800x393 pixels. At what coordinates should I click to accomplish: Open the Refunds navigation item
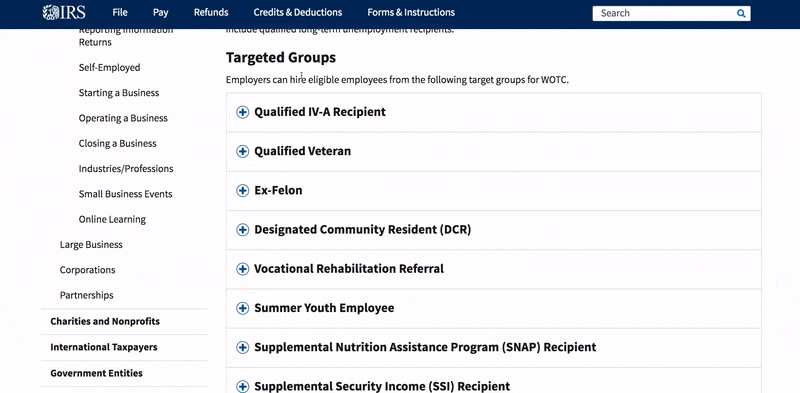click(211, 12)
